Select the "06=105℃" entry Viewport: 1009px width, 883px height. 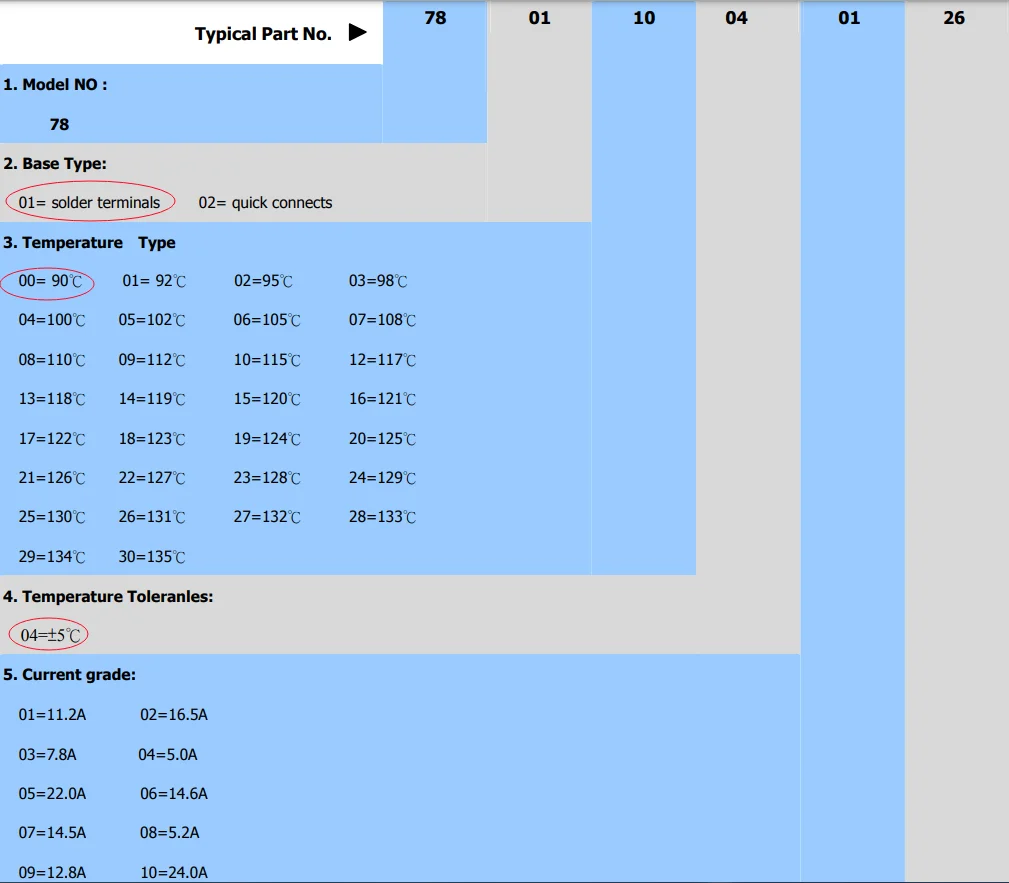(267, 320)
